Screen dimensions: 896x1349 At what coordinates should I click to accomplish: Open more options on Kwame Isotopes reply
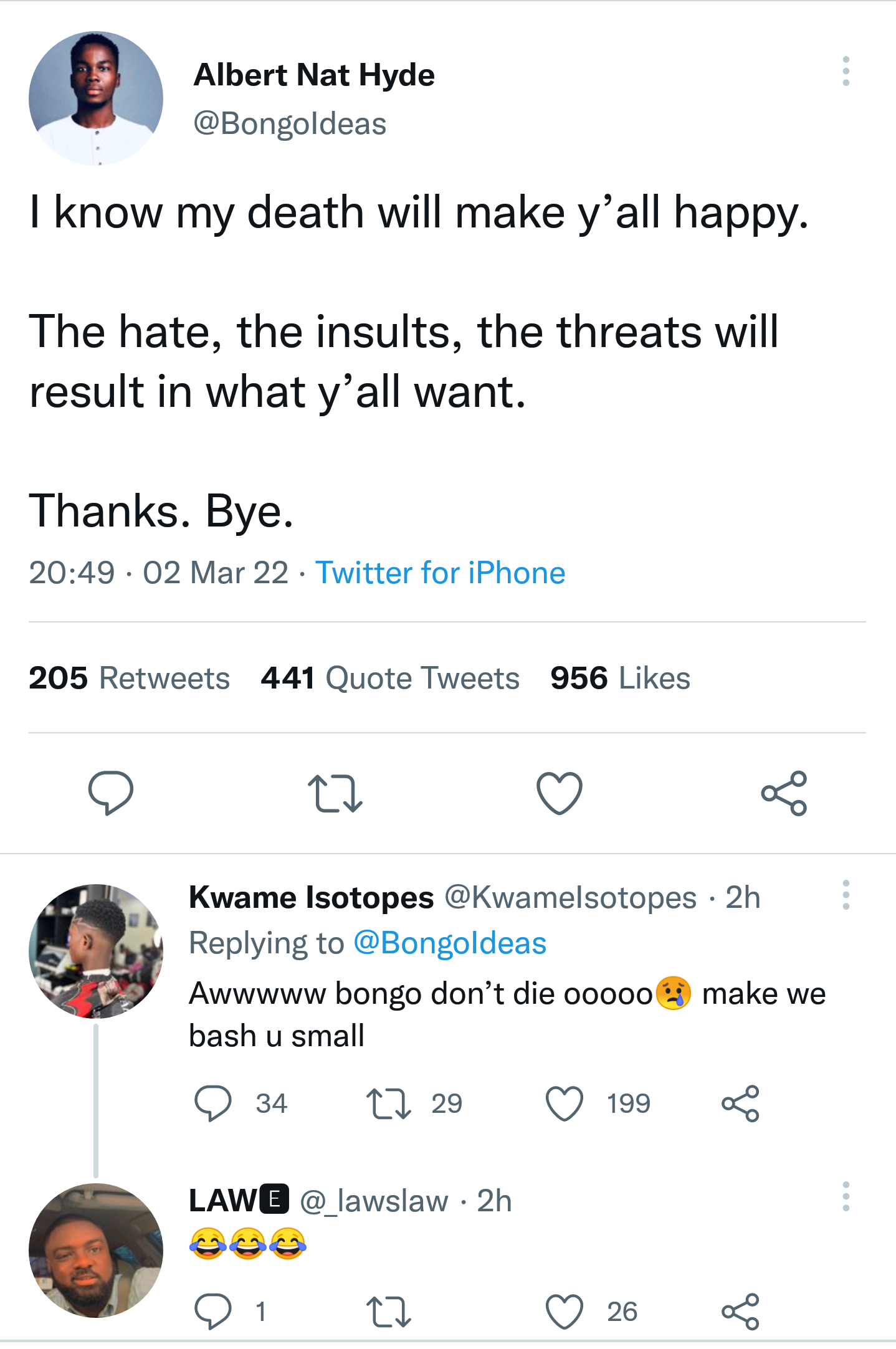(846, 895)
